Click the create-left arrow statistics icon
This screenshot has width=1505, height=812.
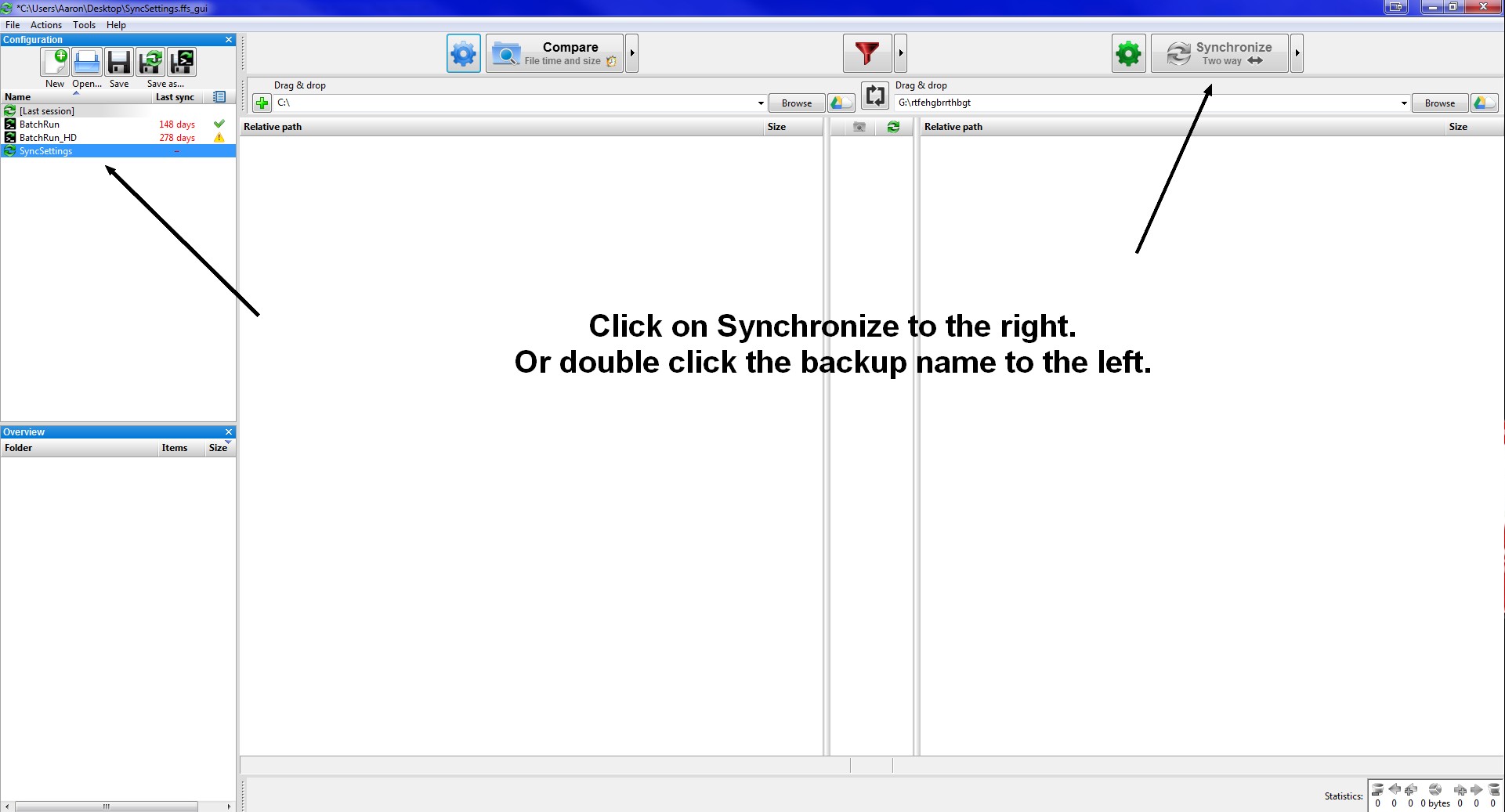pyautogui.click(x=1410, y=789)
